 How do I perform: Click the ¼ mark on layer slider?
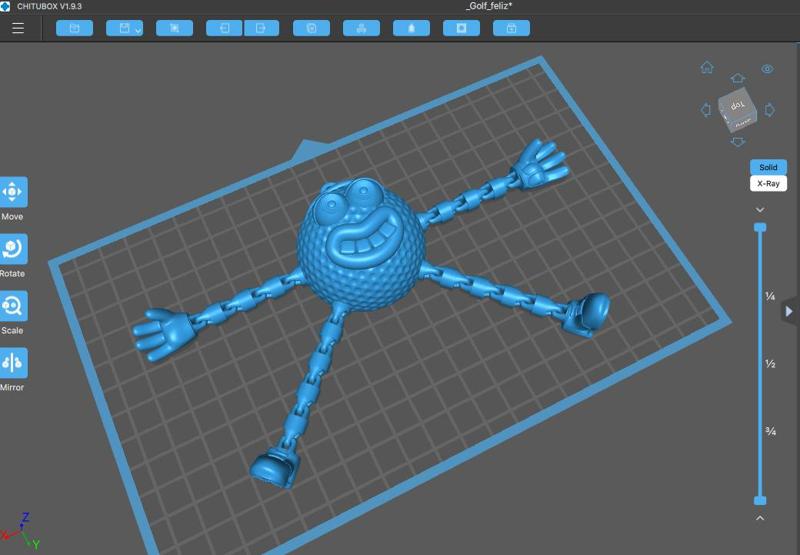pyautogui.click(x=770, y=296)
